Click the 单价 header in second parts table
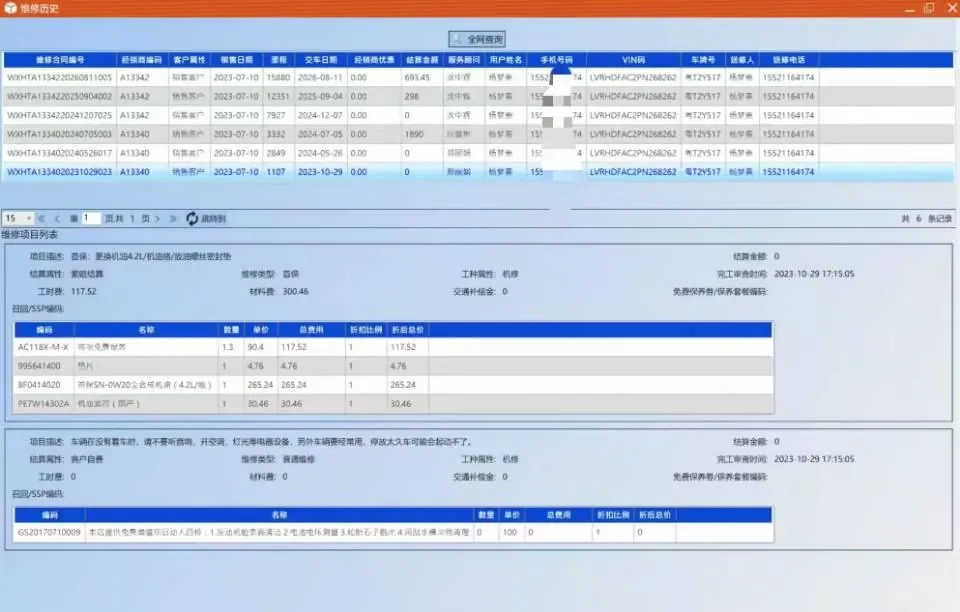The height and width of the screenshot is (612, 960). [512, 515]
